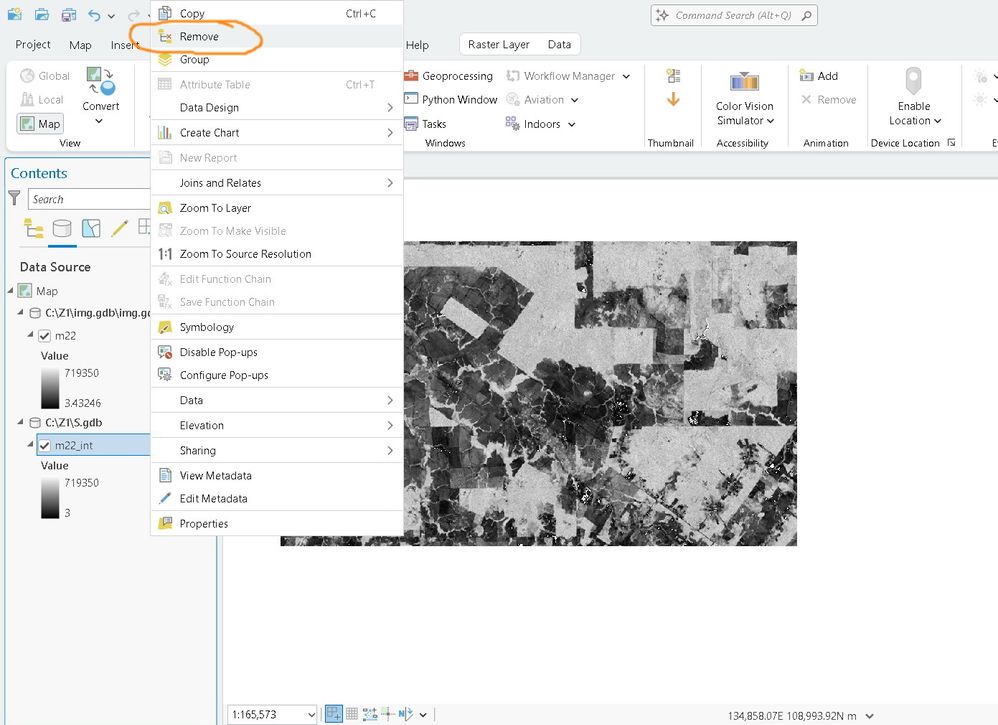Click Enable Location button

914,97
